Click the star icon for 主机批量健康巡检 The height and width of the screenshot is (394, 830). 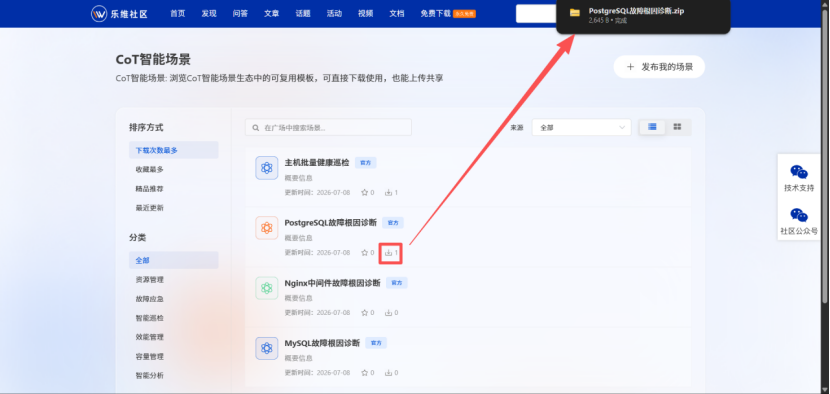(364, 193)
